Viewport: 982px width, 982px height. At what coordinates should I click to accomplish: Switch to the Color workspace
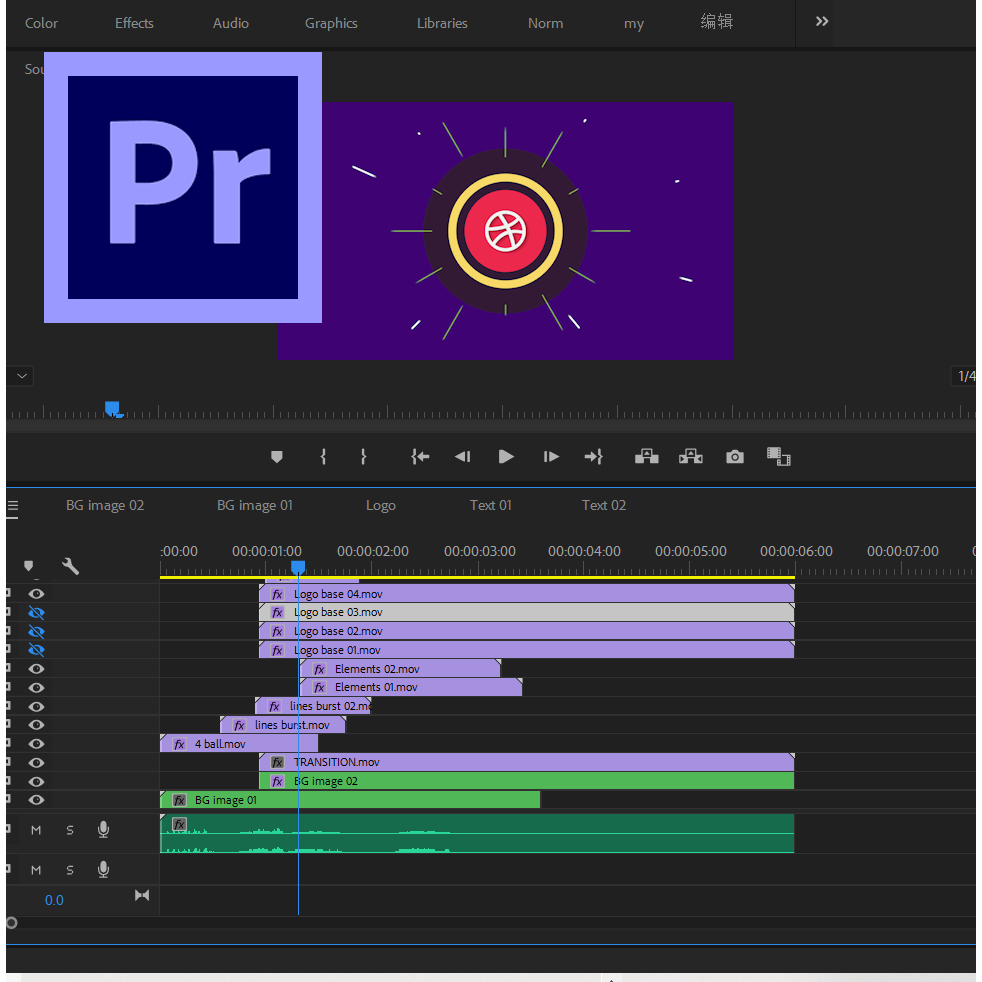coord(41,23)
